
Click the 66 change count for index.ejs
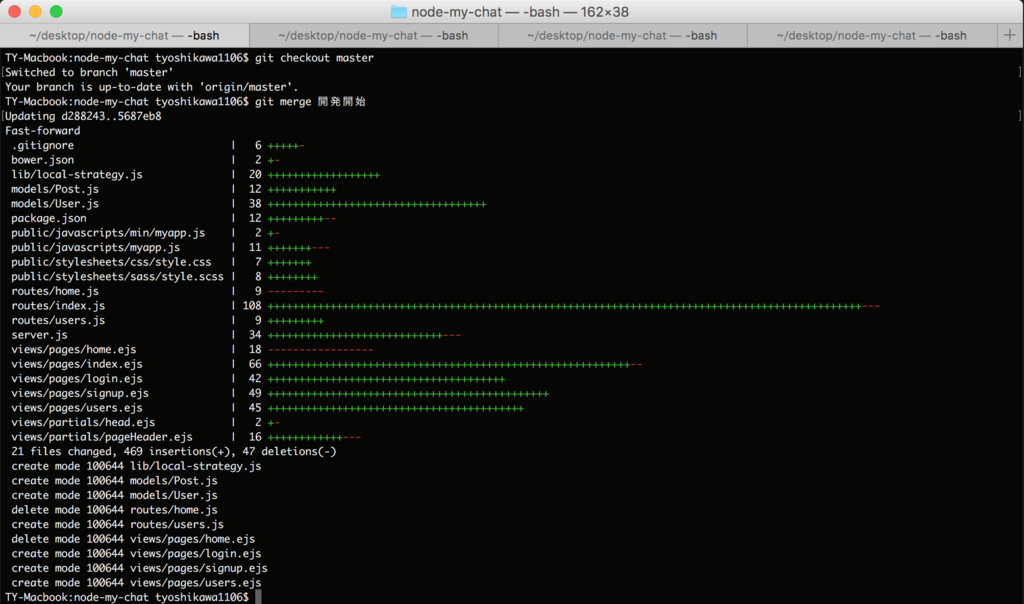pyautogui.click(x=255, y=364)
